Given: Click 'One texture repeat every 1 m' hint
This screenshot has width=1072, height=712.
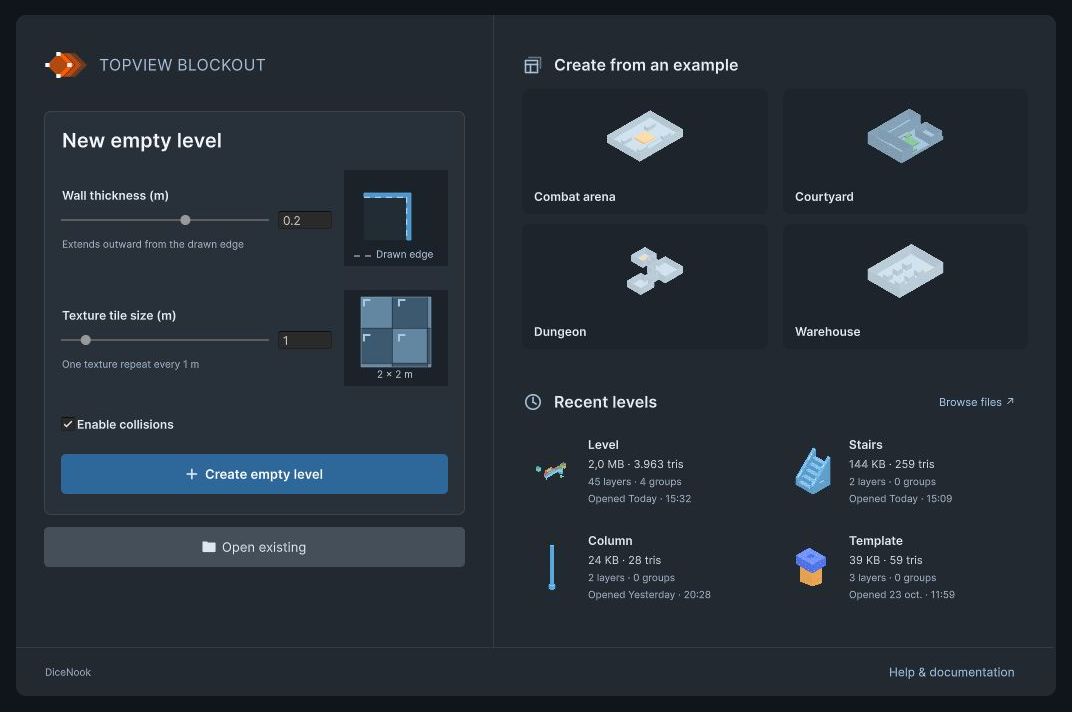Looking at the screenshot, I should (131, 364).
